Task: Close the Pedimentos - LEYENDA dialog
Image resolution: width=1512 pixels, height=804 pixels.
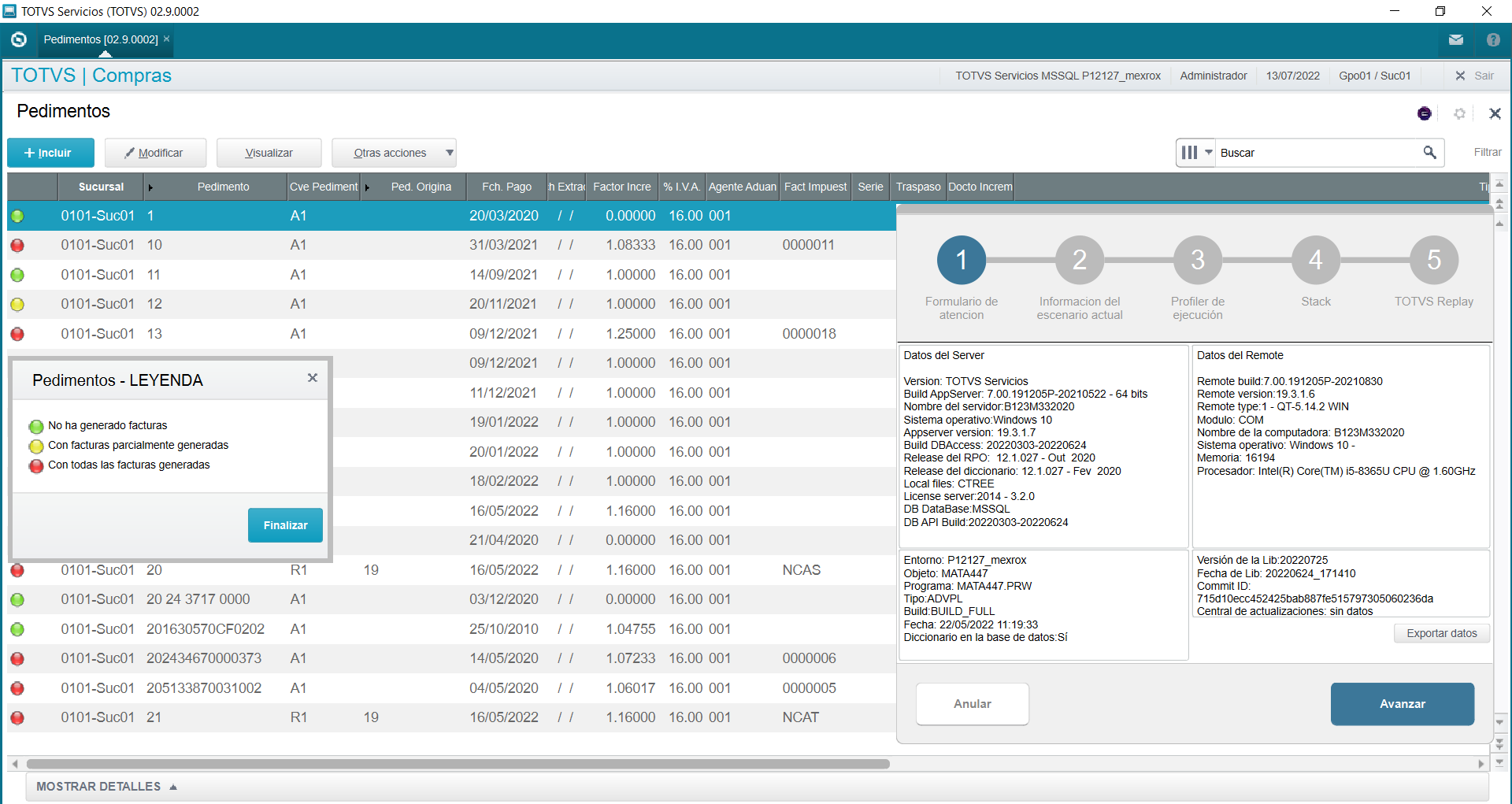Action: click(x=313, y=378)
